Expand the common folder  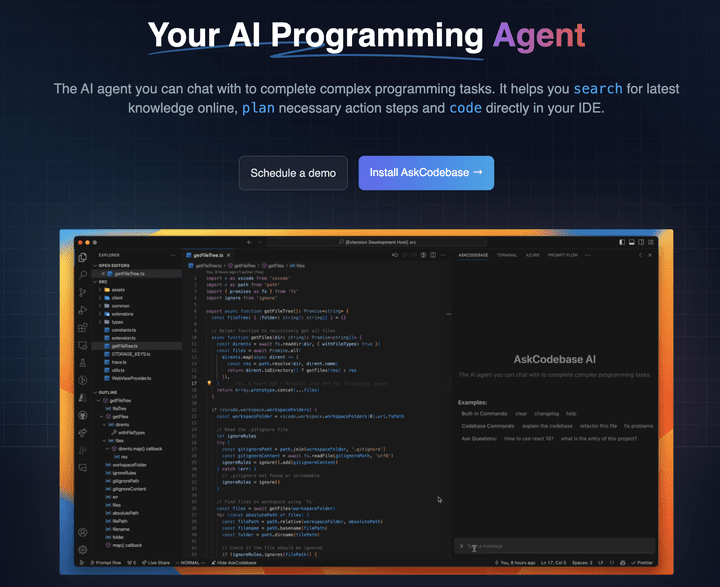tap(100, 306)
